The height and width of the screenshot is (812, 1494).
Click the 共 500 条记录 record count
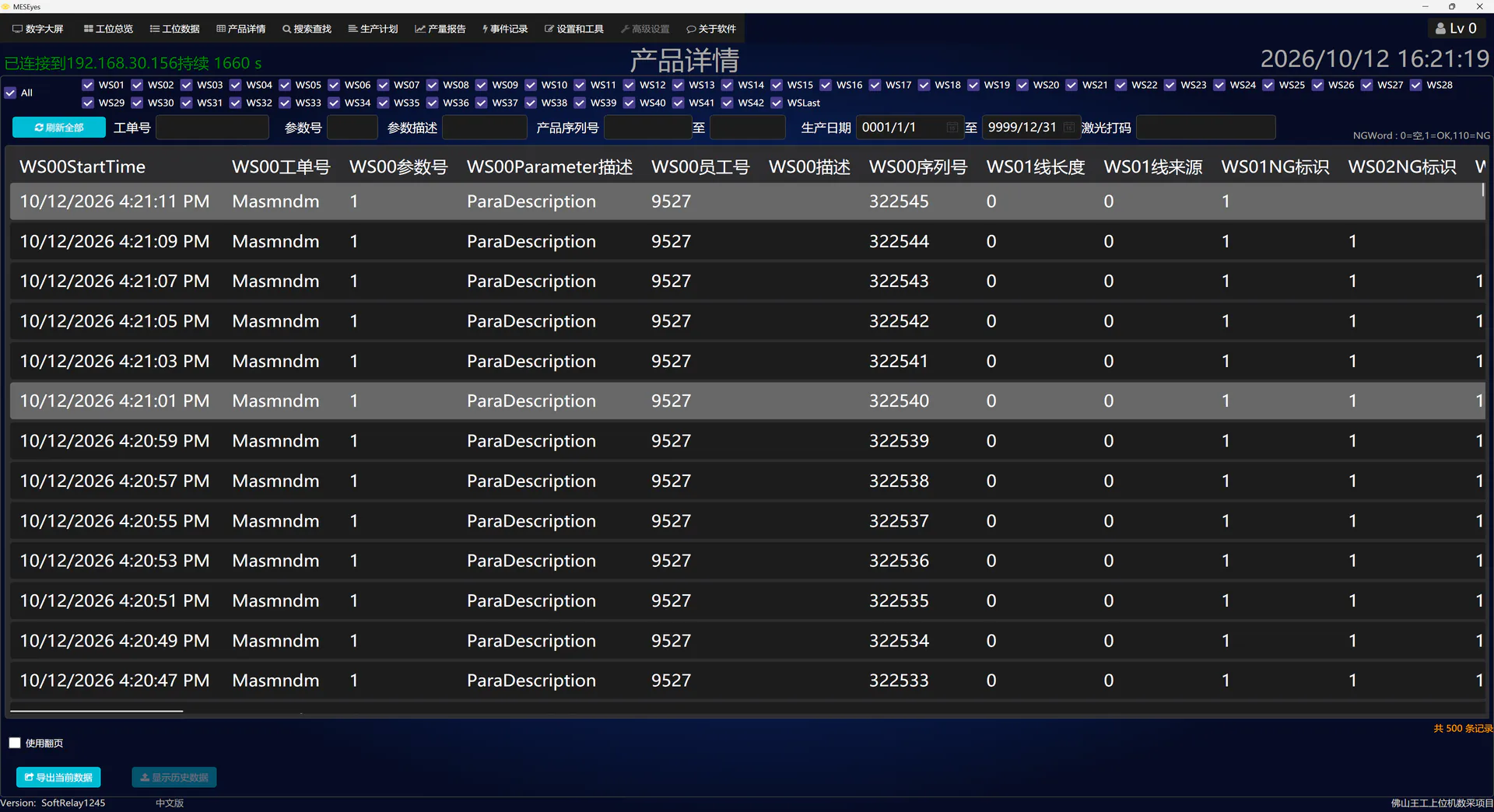(x=1463, y=729)
